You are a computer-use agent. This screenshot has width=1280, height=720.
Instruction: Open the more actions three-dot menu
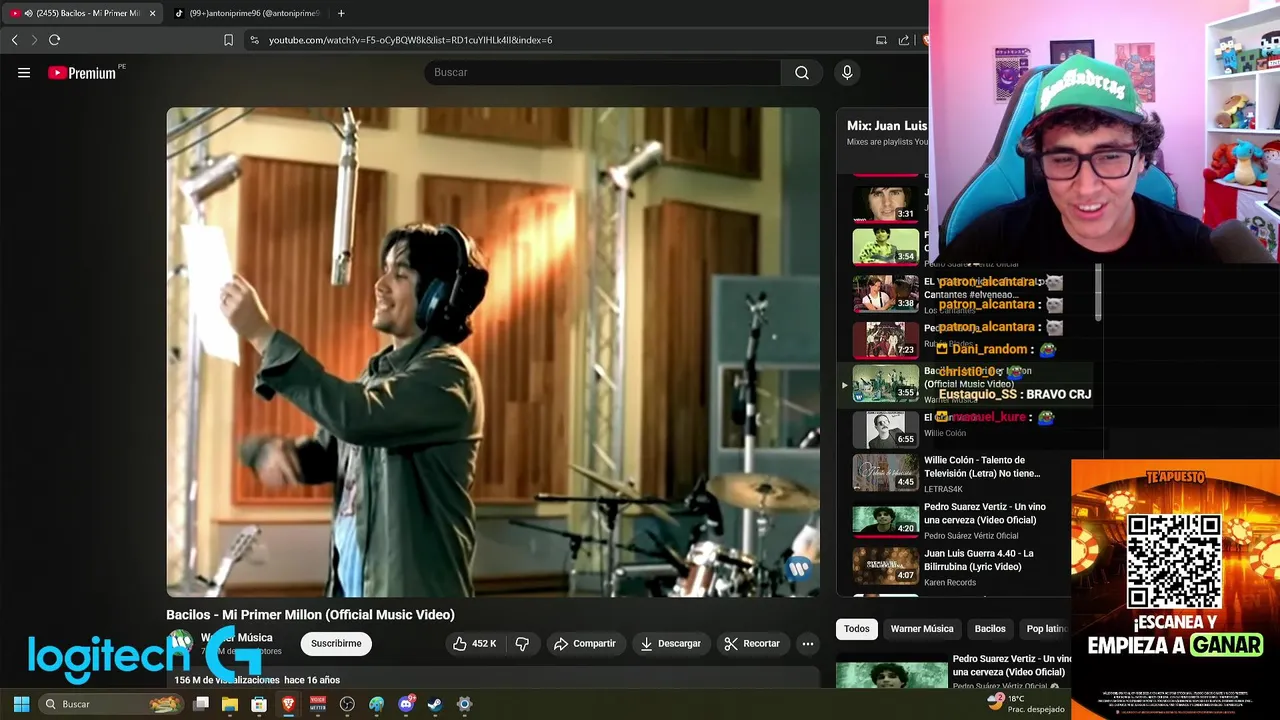pyautogui.click(x=807, y=643)
